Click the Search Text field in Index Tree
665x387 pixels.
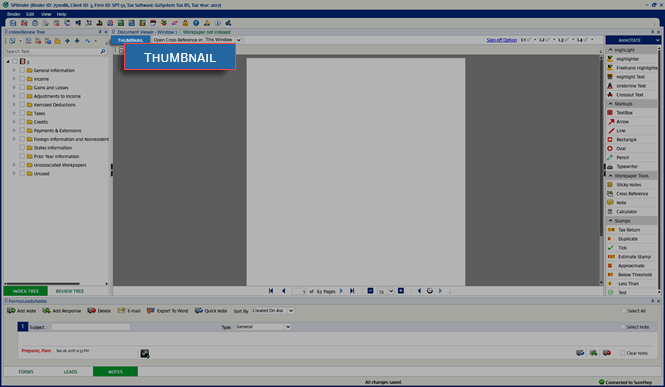[52, 51]
